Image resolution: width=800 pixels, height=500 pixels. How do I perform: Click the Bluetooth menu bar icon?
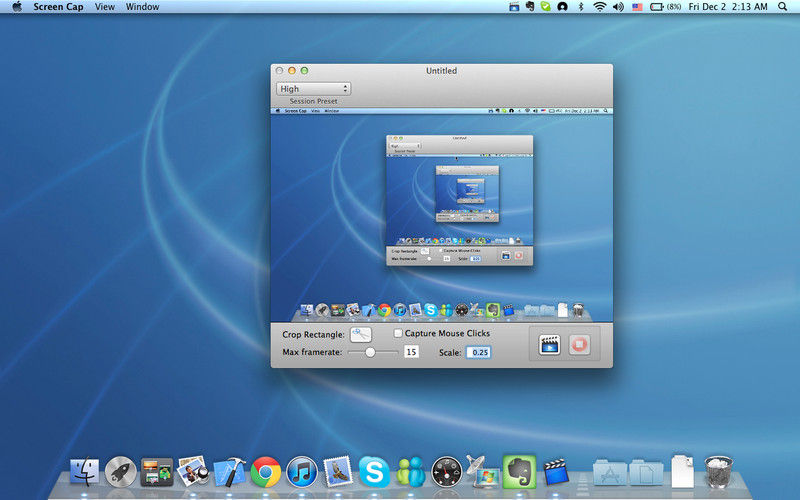pos(581,7)
